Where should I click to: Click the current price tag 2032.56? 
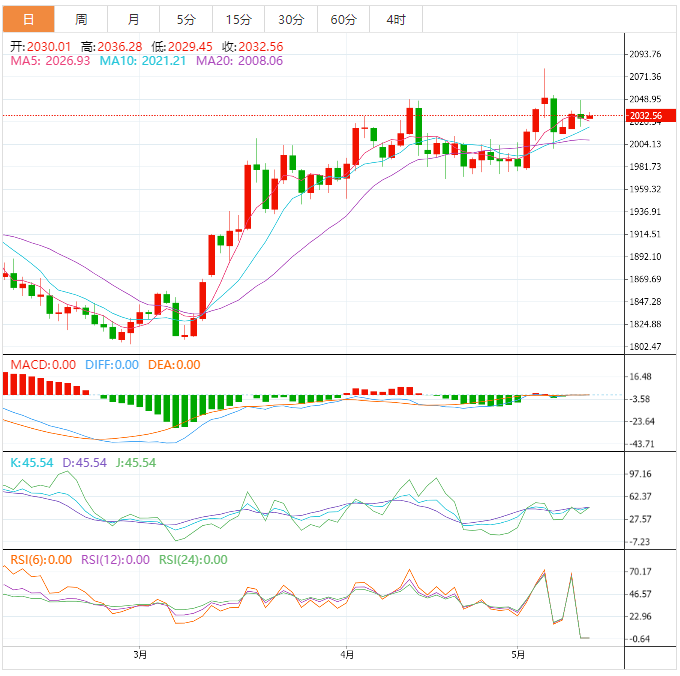point(643,116)
